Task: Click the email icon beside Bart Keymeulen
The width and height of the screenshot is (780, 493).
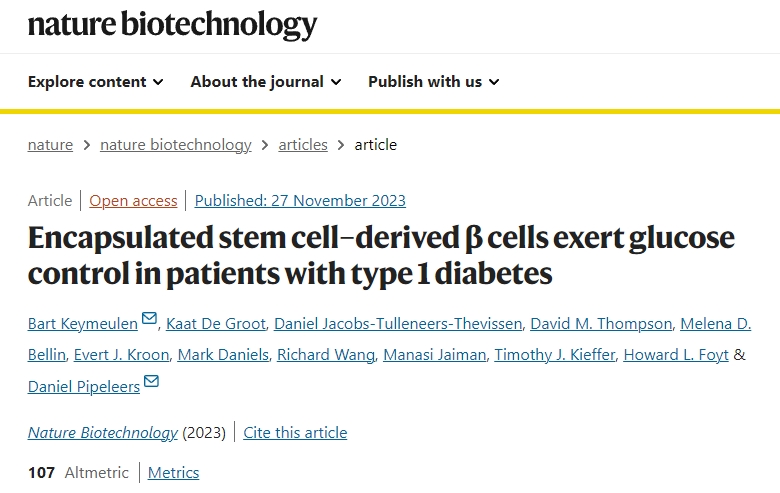Action: point(149,319)
